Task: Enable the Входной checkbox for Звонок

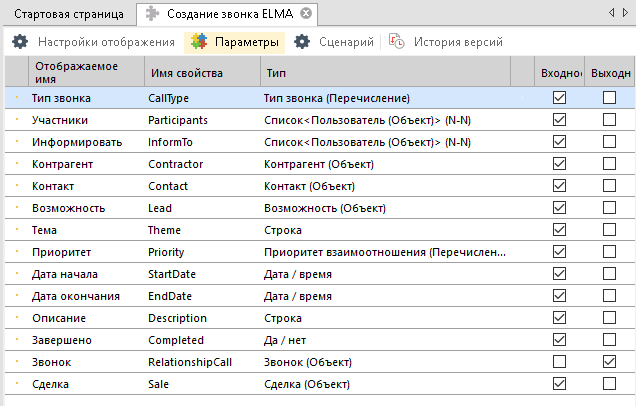Action: coord(559,361)
